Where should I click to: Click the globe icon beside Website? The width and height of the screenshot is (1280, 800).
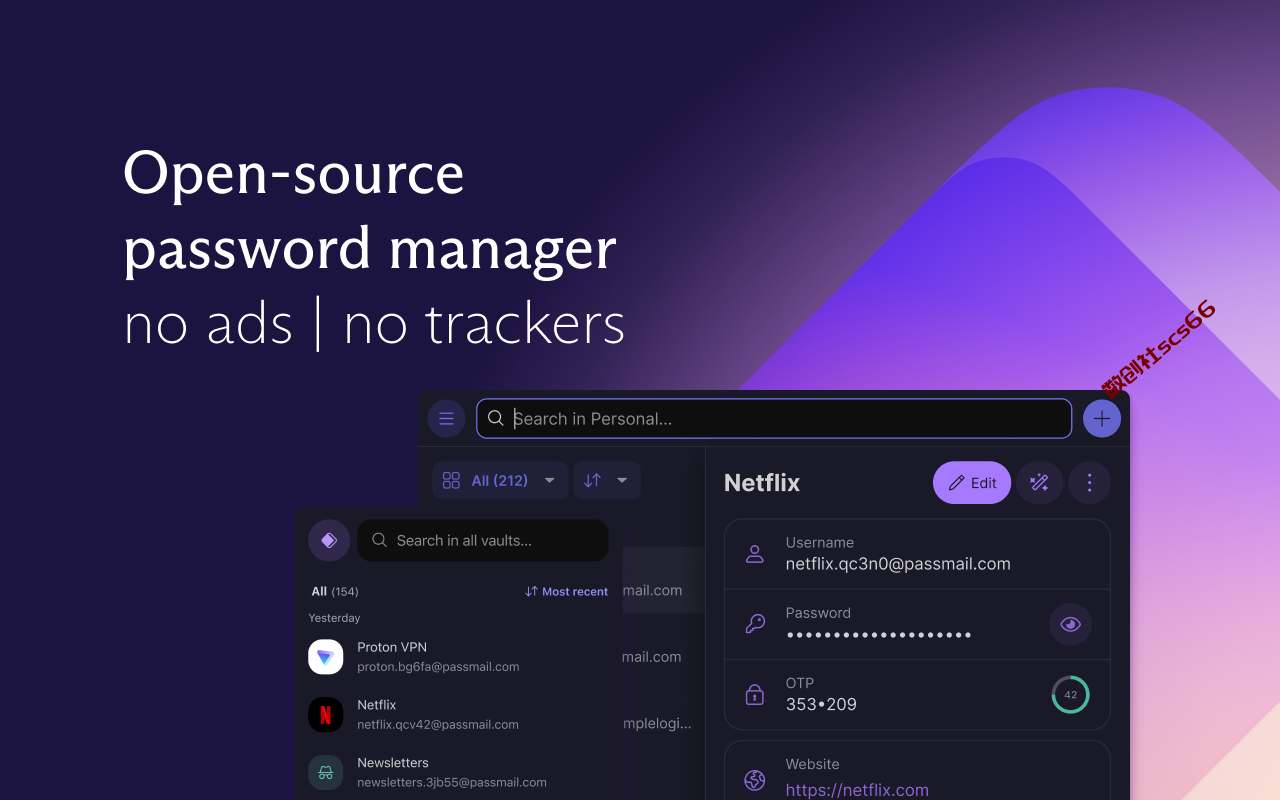(x=755, y=780)
